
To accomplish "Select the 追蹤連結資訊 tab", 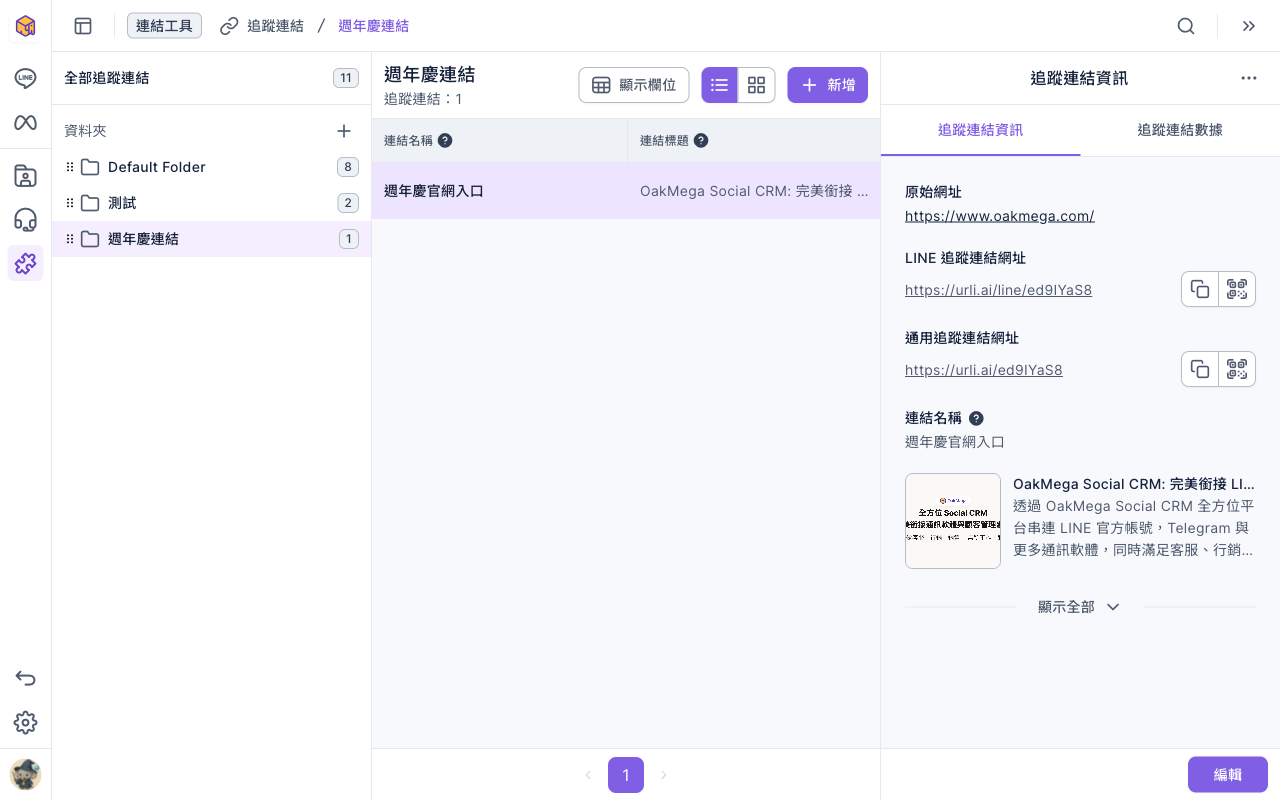I will pos(981,130).
